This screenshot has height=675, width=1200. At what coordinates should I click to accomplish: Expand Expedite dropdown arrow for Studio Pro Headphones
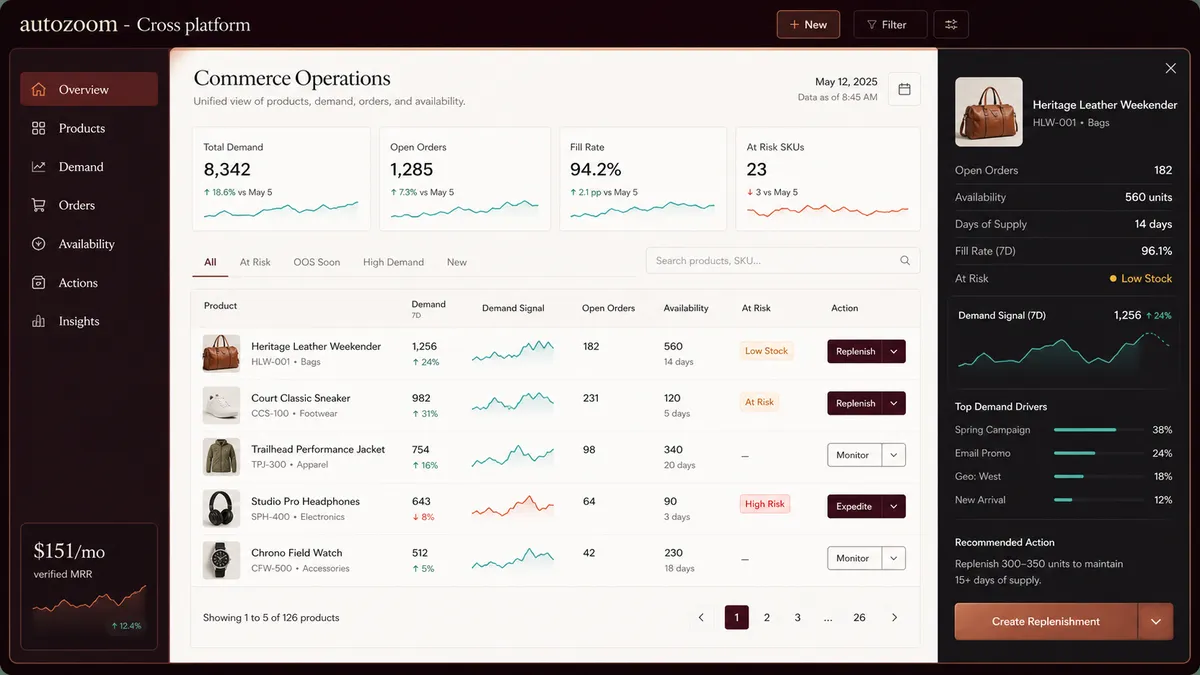click(x=895, y=507)
